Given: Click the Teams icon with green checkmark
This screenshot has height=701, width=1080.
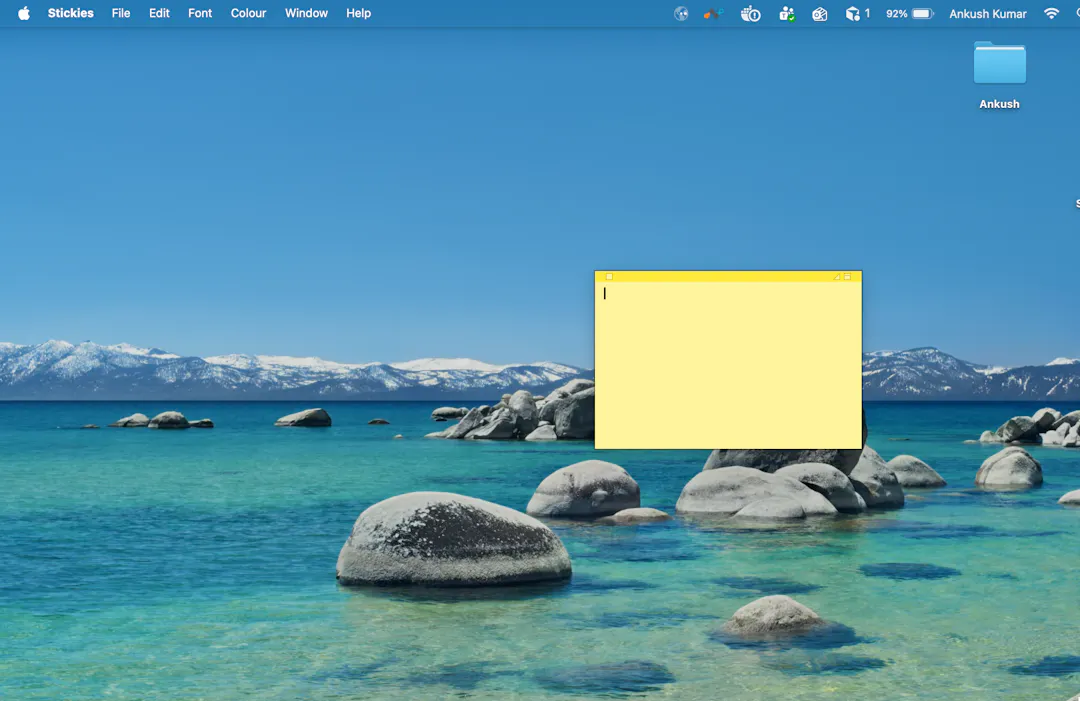Looking at the screenshot, I should [x=787, y=13].
